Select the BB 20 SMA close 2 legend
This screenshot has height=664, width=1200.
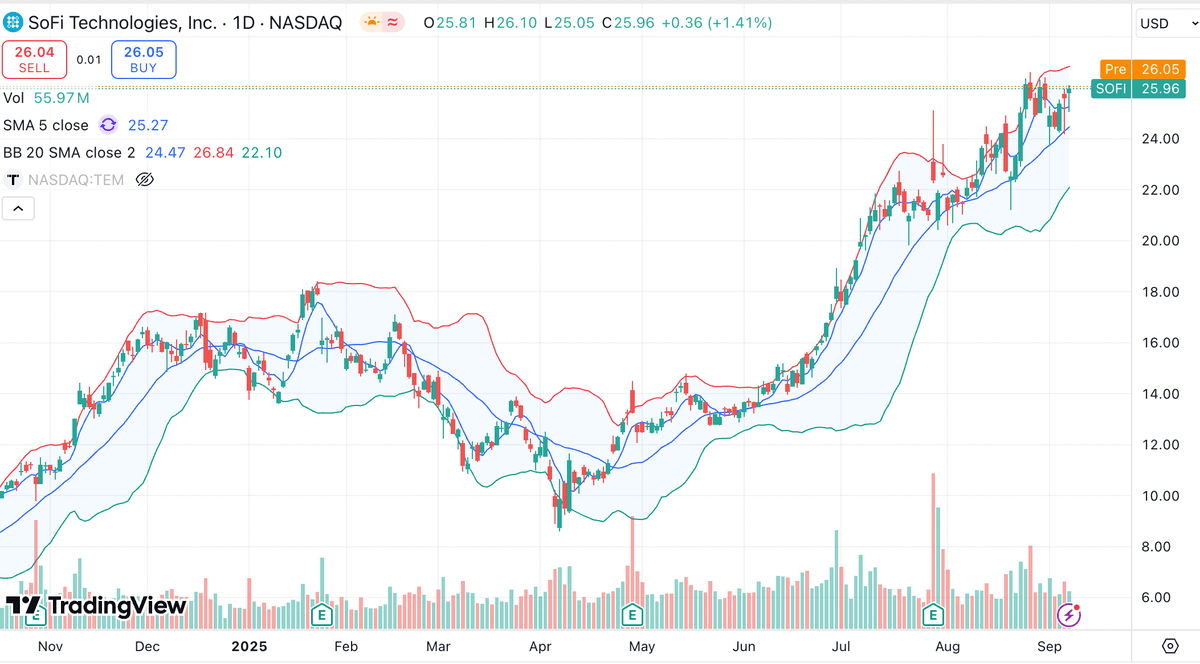pos(70,153)
